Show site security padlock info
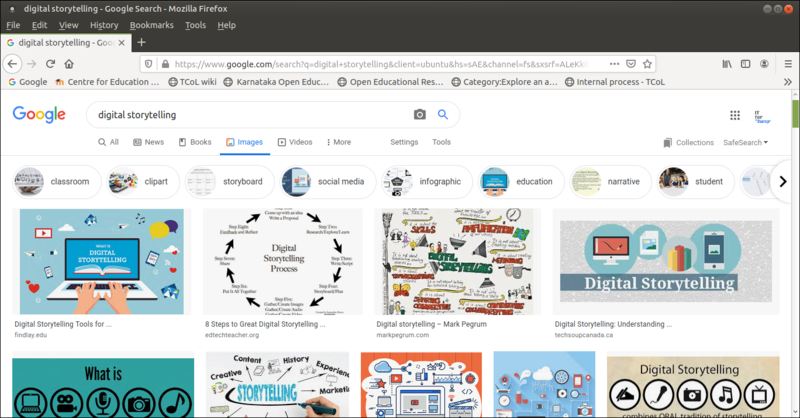This screenshot has width=800, height=418. tap(165, 64)
